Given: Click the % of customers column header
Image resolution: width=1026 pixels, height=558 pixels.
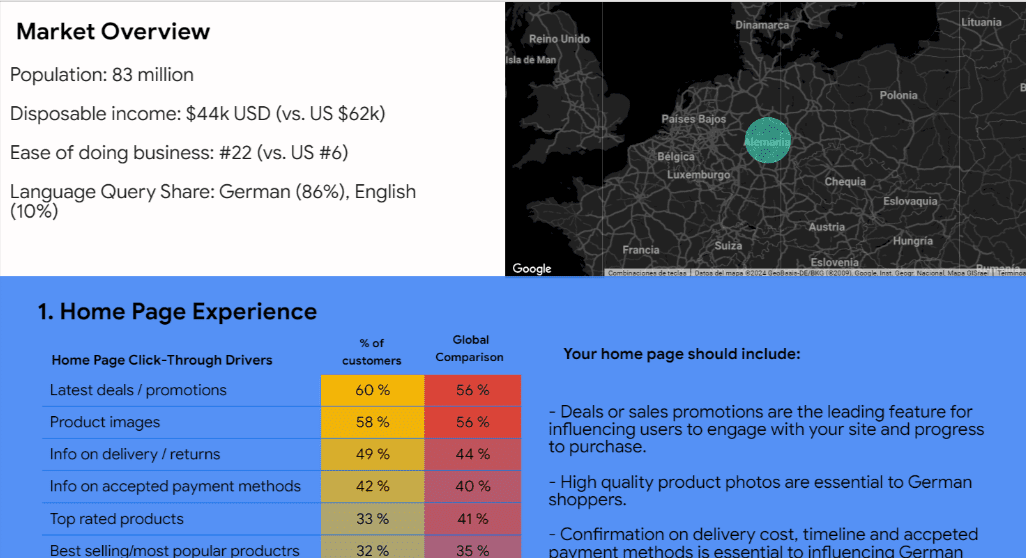Looking at the screenshot, I should click(x=372, y=352).
